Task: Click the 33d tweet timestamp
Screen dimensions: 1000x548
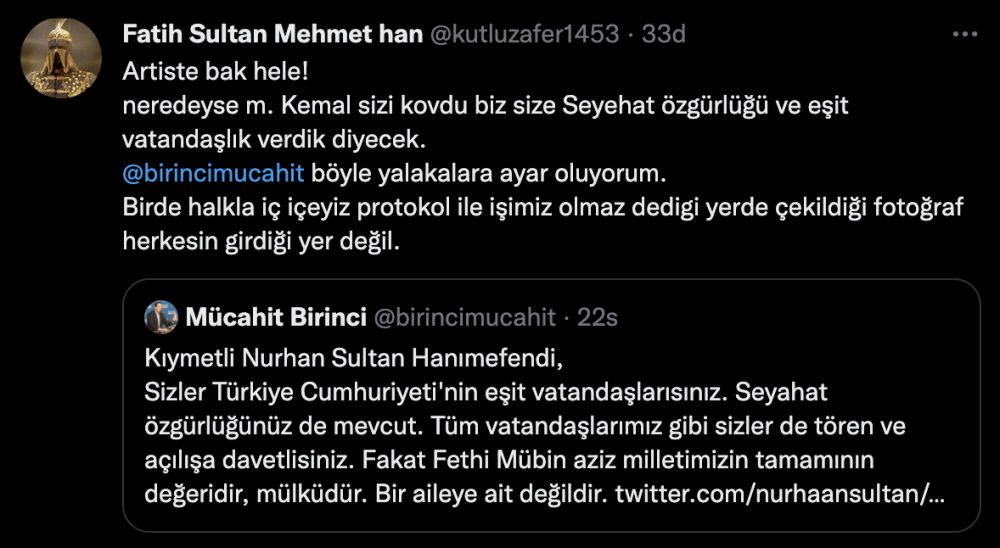Action: click(663, 34)
